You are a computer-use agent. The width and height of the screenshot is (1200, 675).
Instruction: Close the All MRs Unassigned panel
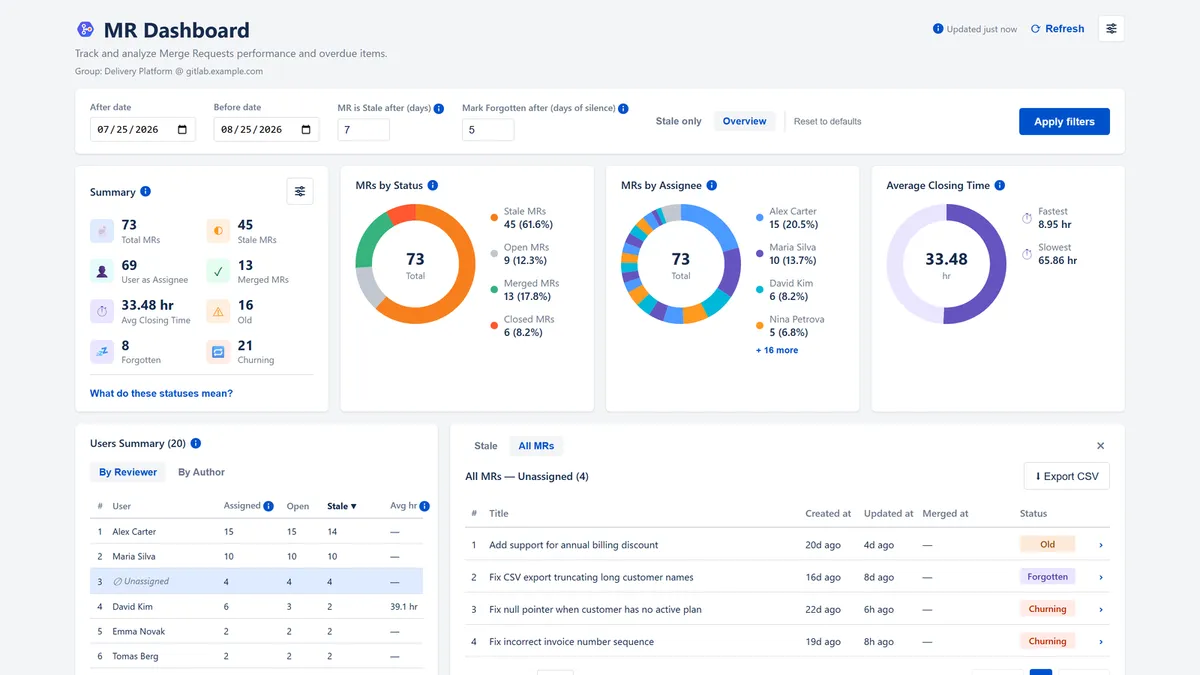(1101, 446)
